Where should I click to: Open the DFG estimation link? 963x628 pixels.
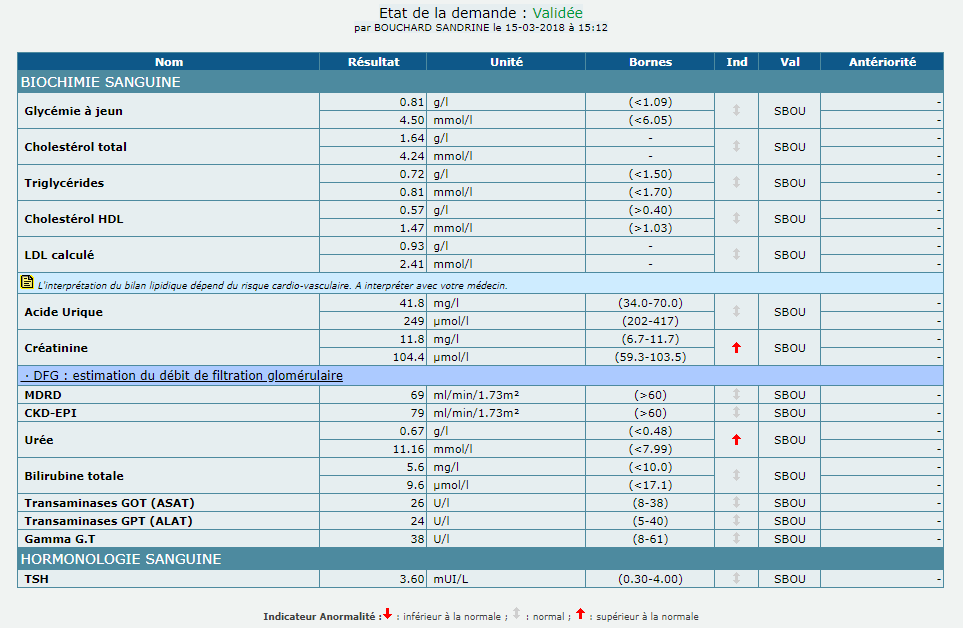pyautogui.click(x=182, y=376)
